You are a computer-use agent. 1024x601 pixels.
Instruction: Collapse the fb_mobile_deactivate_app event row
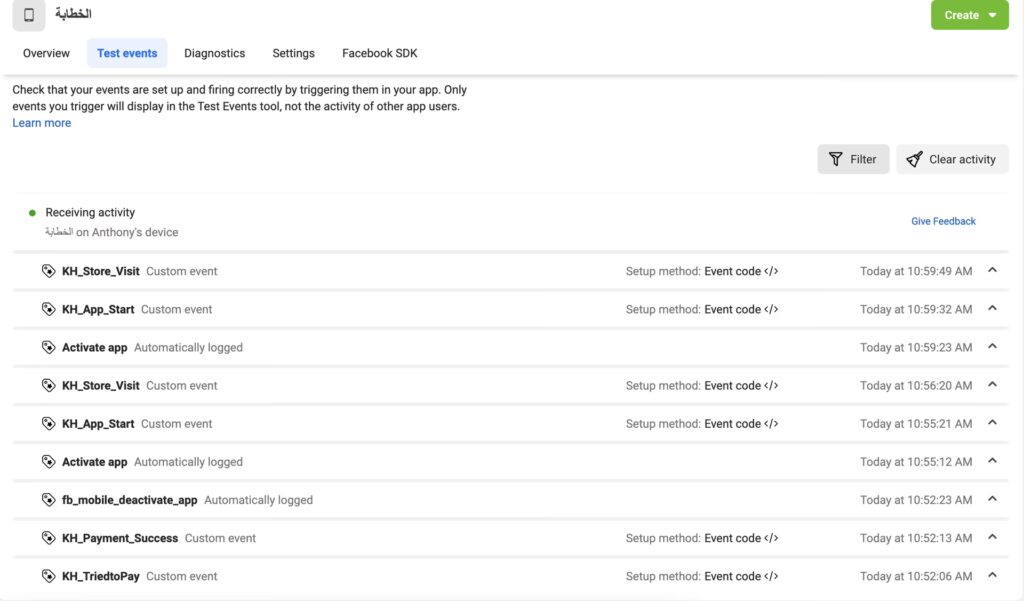point(992,499)
